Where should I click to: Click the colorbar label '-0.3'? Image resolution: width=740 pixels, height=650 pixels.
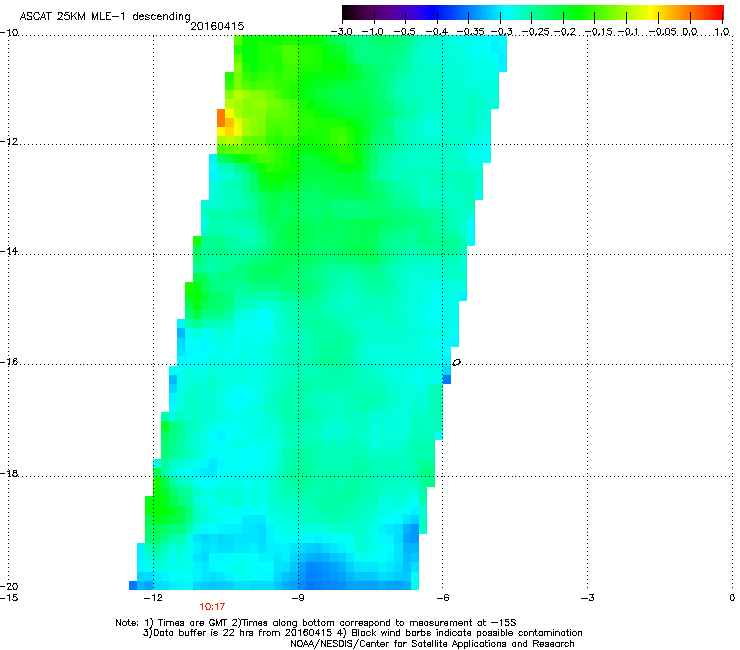click(x=501, y=32)
